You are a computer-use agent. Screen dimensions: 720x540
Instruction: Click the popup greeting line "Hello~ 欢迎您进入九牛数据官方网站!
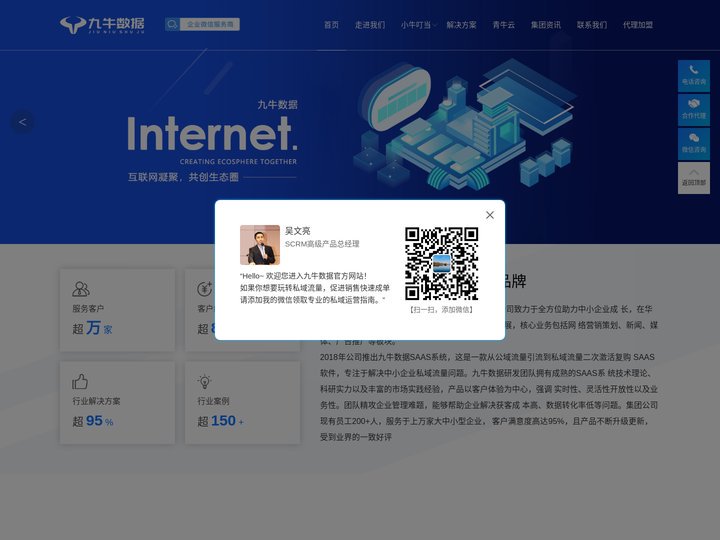pyautogui.click(x=303, y=276)
